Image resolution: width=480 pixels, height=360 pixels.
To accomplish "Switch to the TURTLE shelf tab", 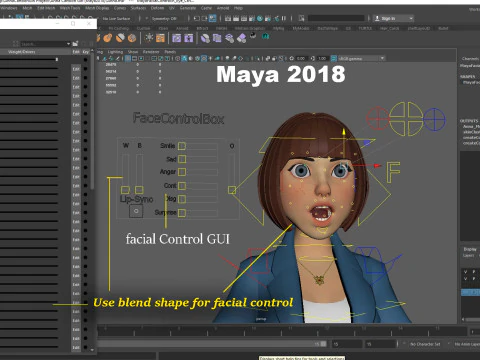I will click(x=365, y=28).
